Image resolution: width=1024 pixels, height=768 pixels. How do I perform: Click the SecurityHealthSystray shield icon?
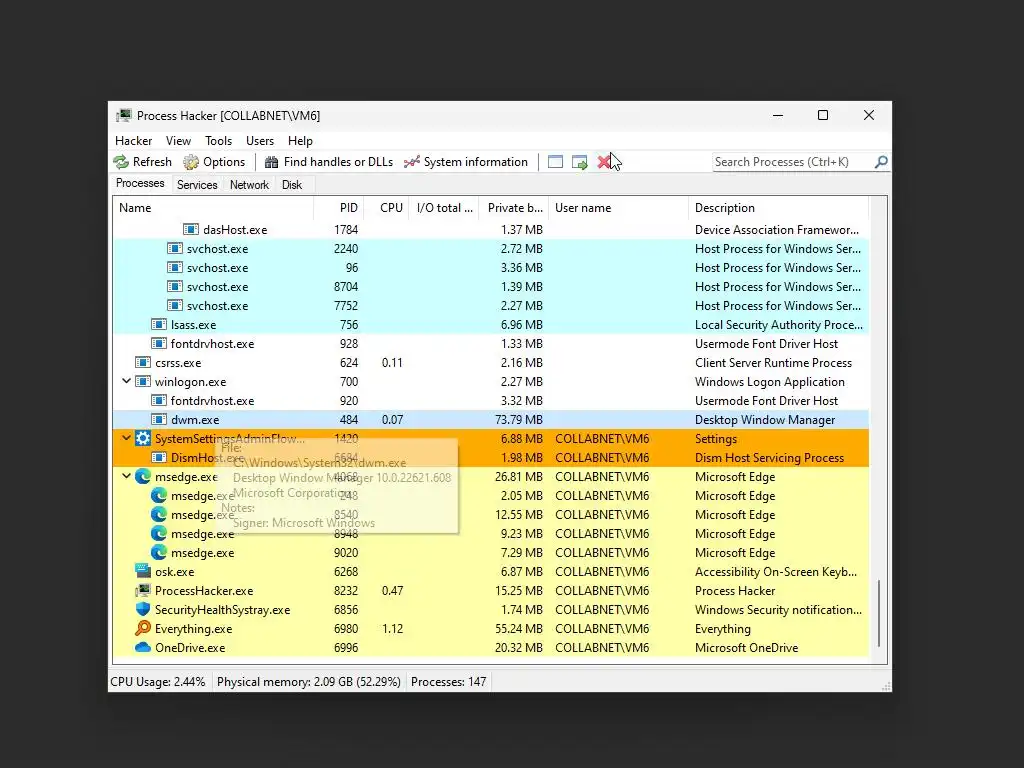click(143, 609)
